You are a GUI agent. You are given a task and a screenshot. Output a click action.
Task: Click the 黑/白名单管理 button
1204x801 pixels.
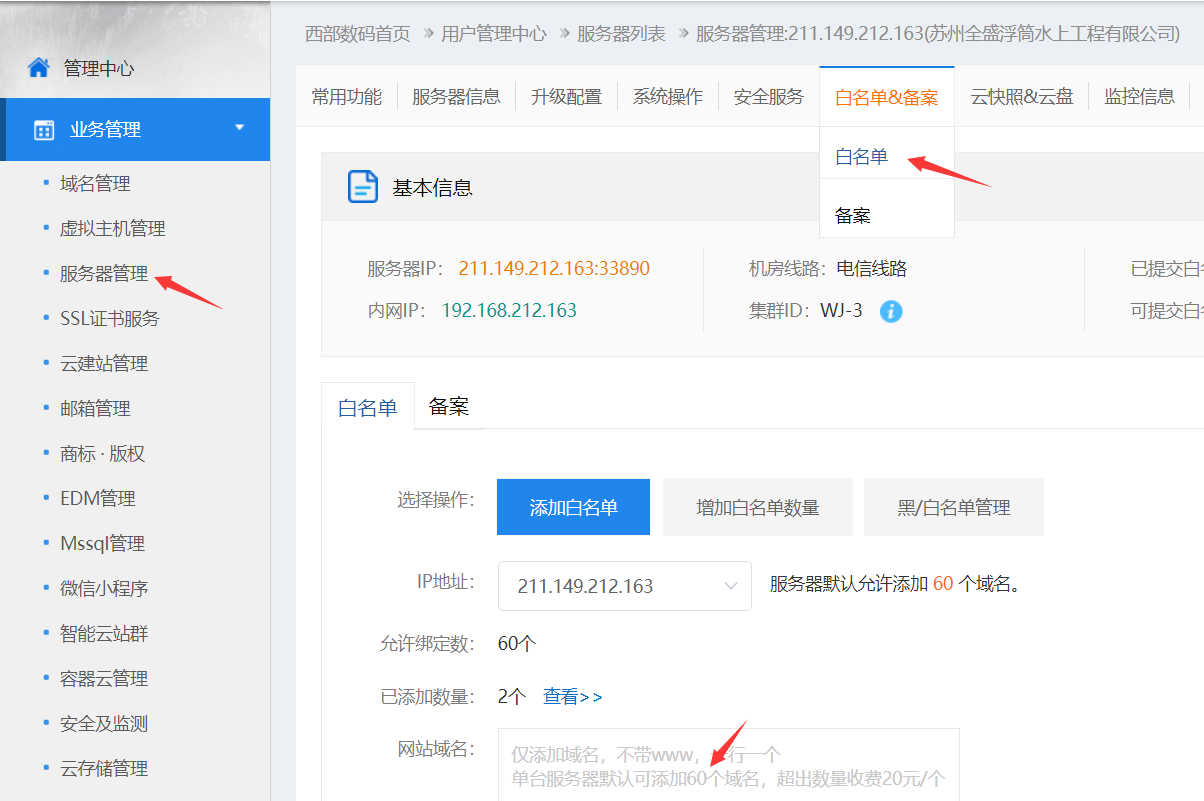point(953,507)
